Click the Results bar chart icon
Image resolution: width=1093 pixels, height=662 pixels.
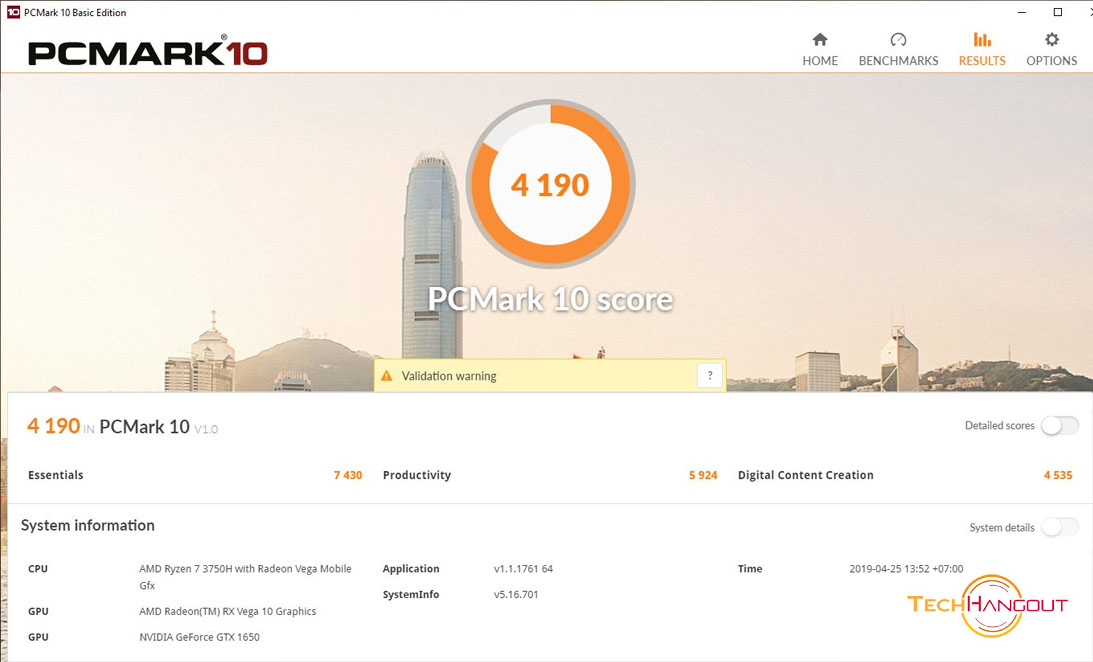point(982,39)
